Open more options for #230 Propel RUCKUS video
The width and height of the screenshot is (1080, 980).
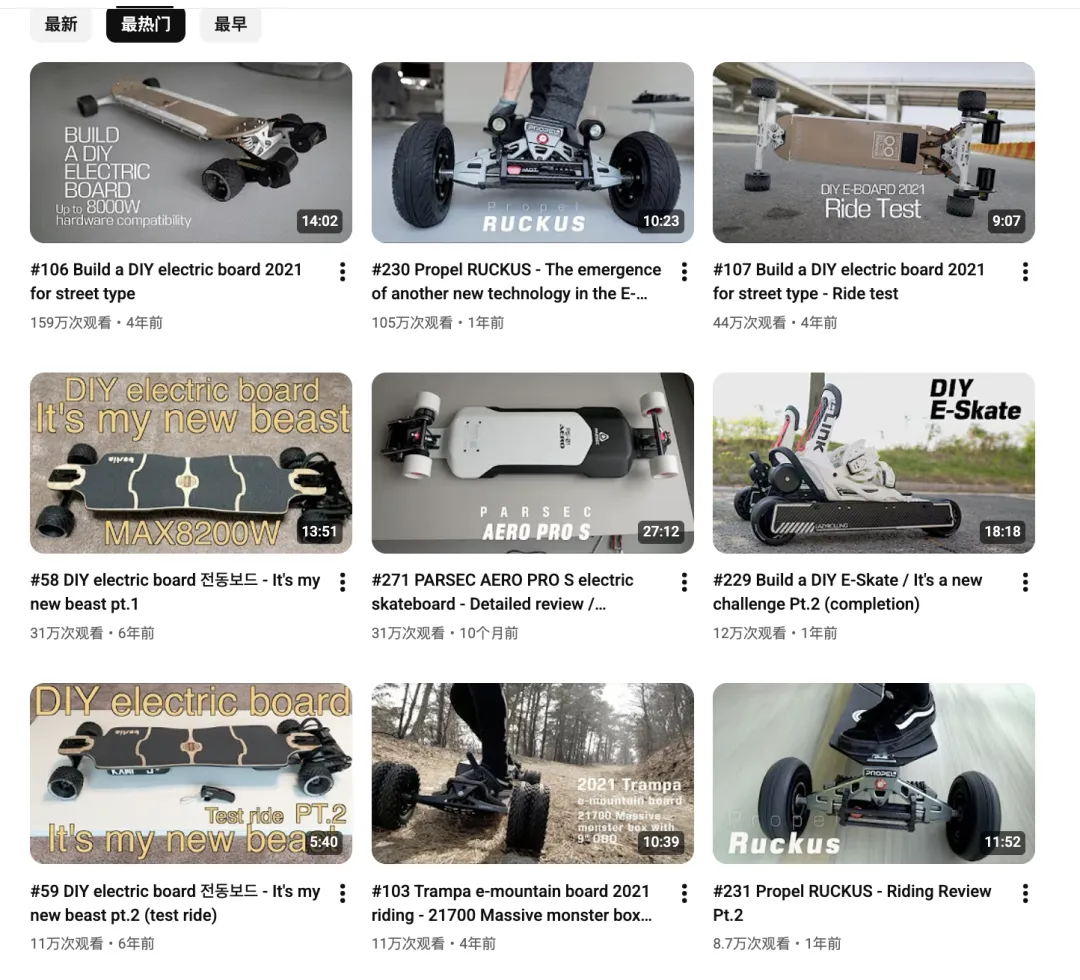[x=684, y=272]
